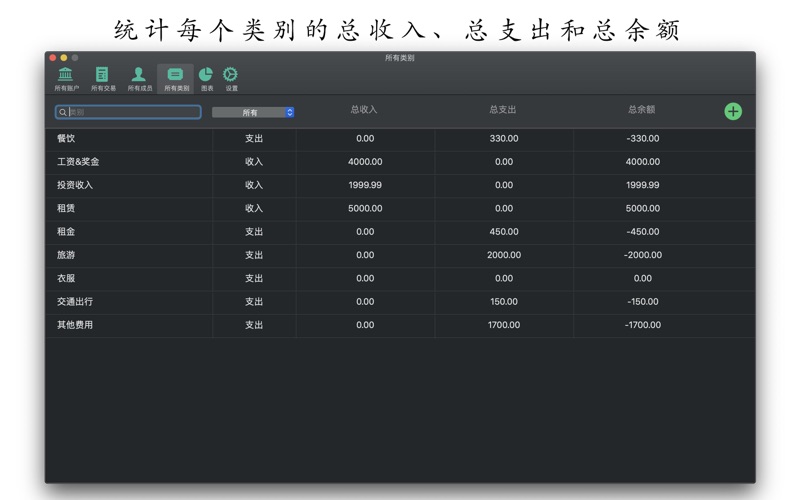Open the 所有交易 transactions toolbar icon
The image size is (800, 500).
tap(103, 79)
